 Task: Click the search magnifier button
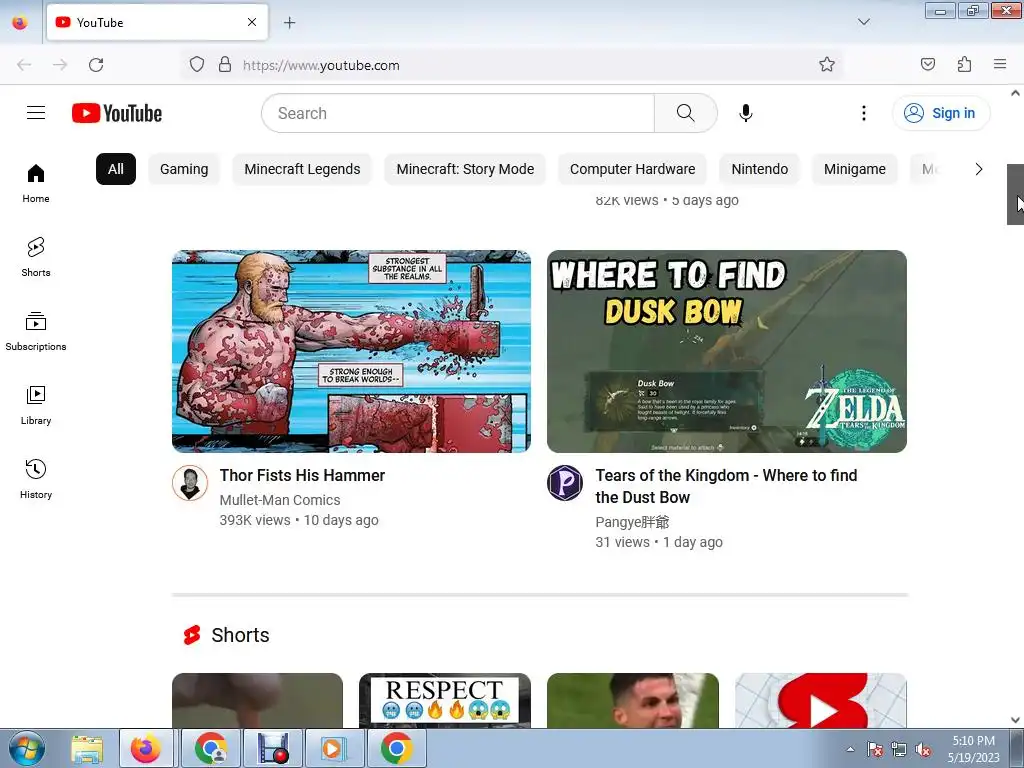[686, 113]
